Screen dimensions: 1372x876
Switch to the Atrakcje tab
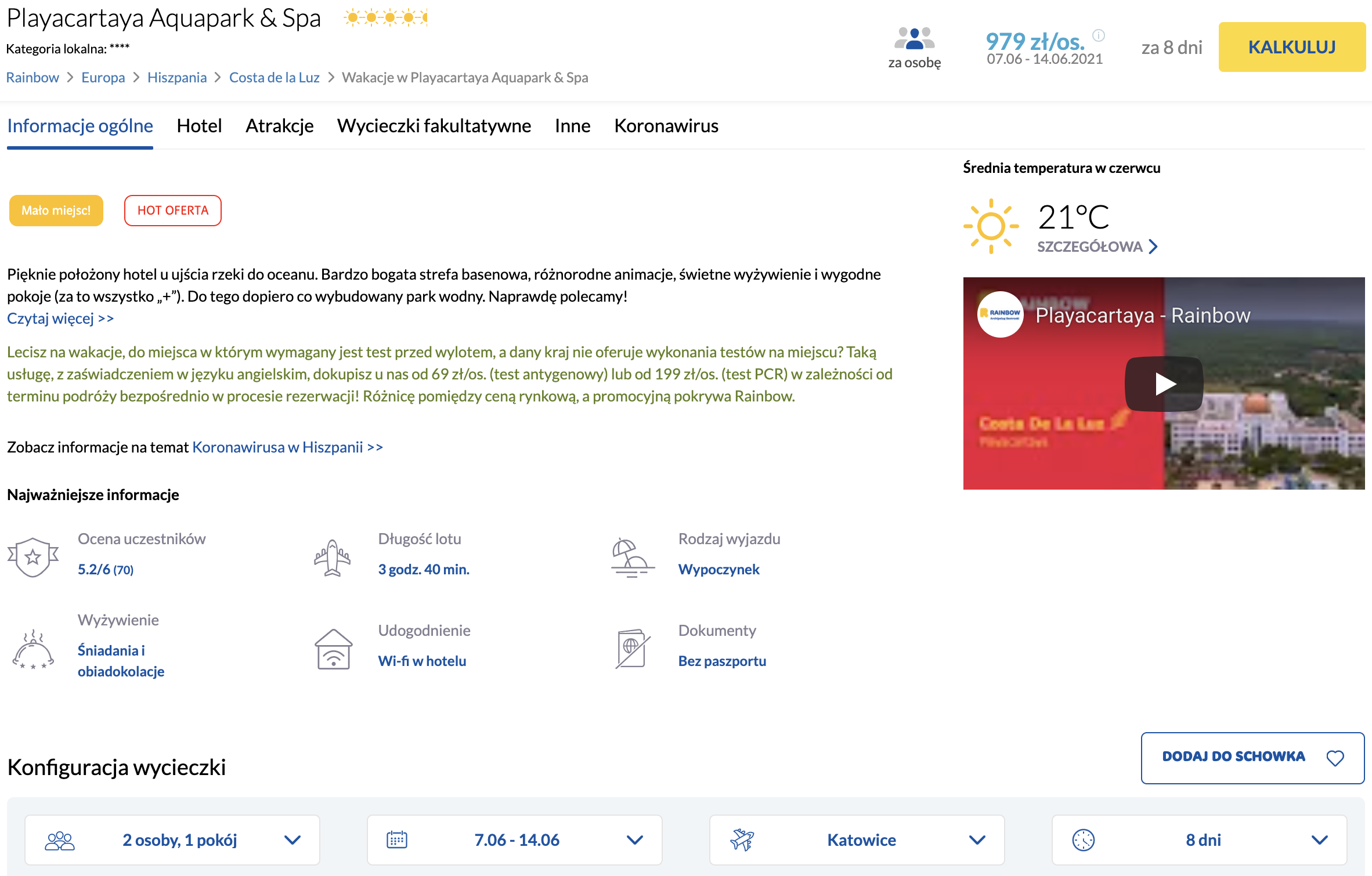coord(279,126)
